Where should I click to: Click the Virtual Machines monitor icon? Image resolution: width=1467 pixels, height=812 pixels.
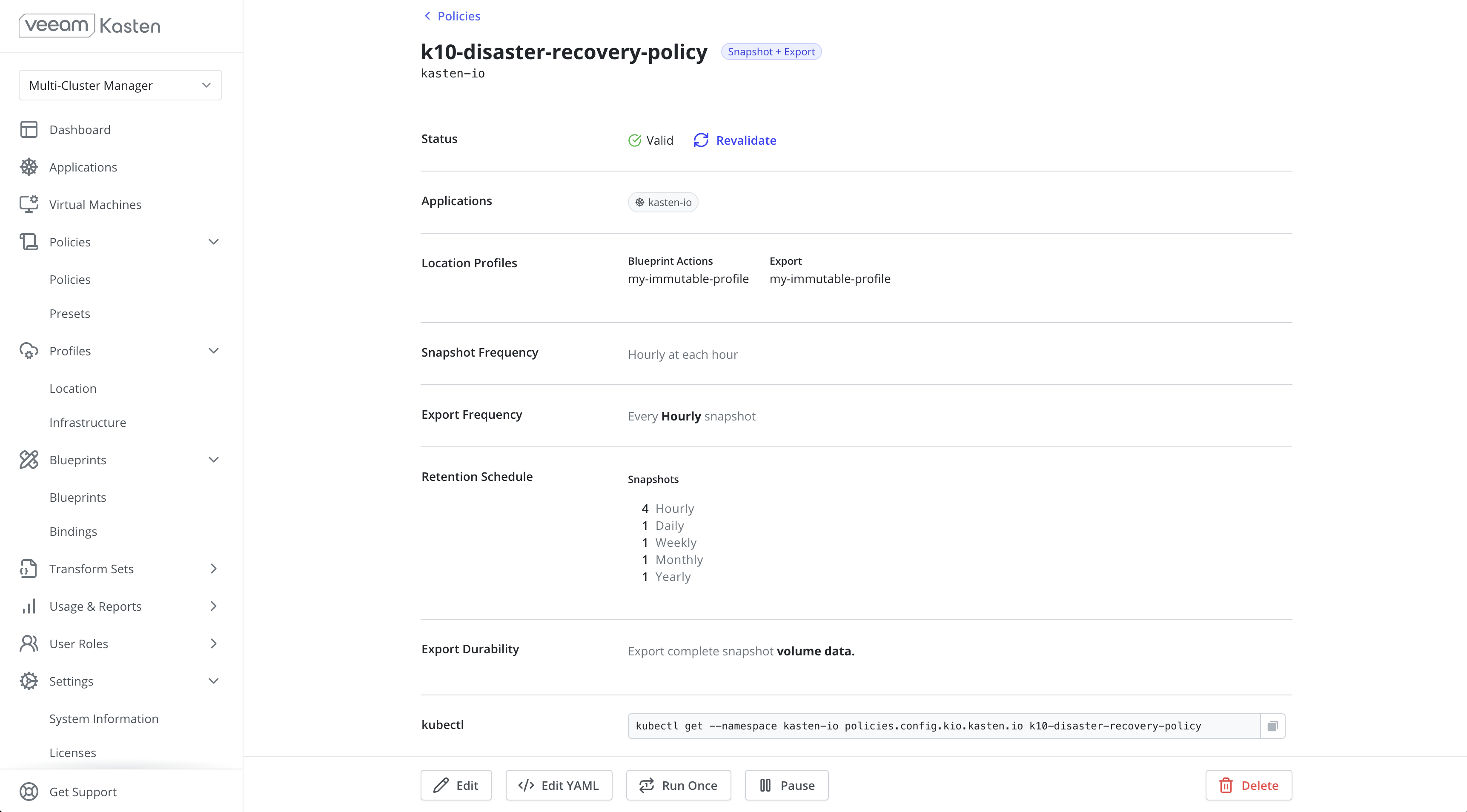click(29, 204)
